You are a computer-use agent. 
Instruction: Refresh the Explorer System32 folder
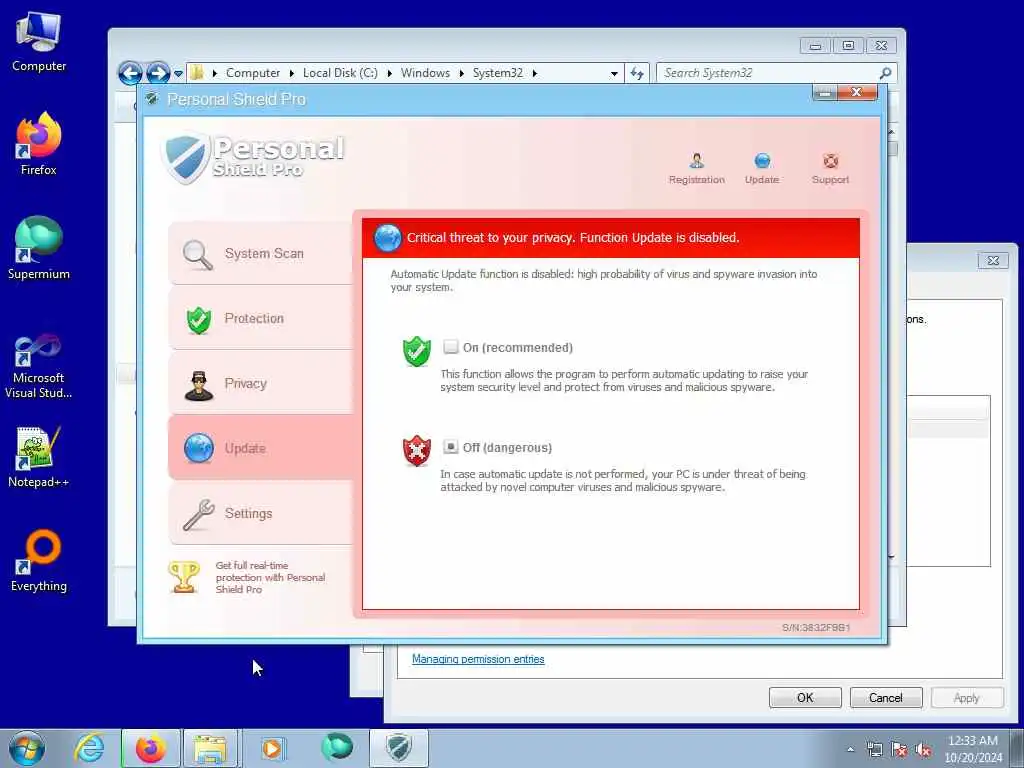637,73
